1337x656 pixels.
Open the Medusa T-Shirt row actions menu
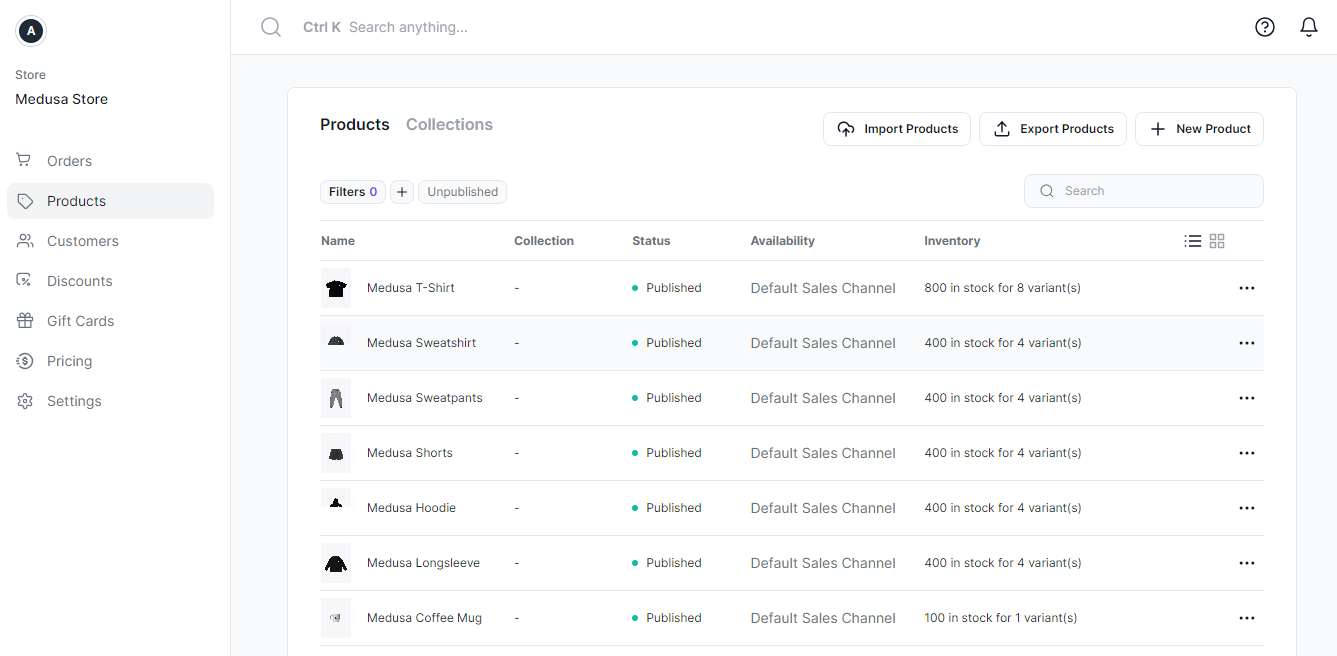point(1246,288)
